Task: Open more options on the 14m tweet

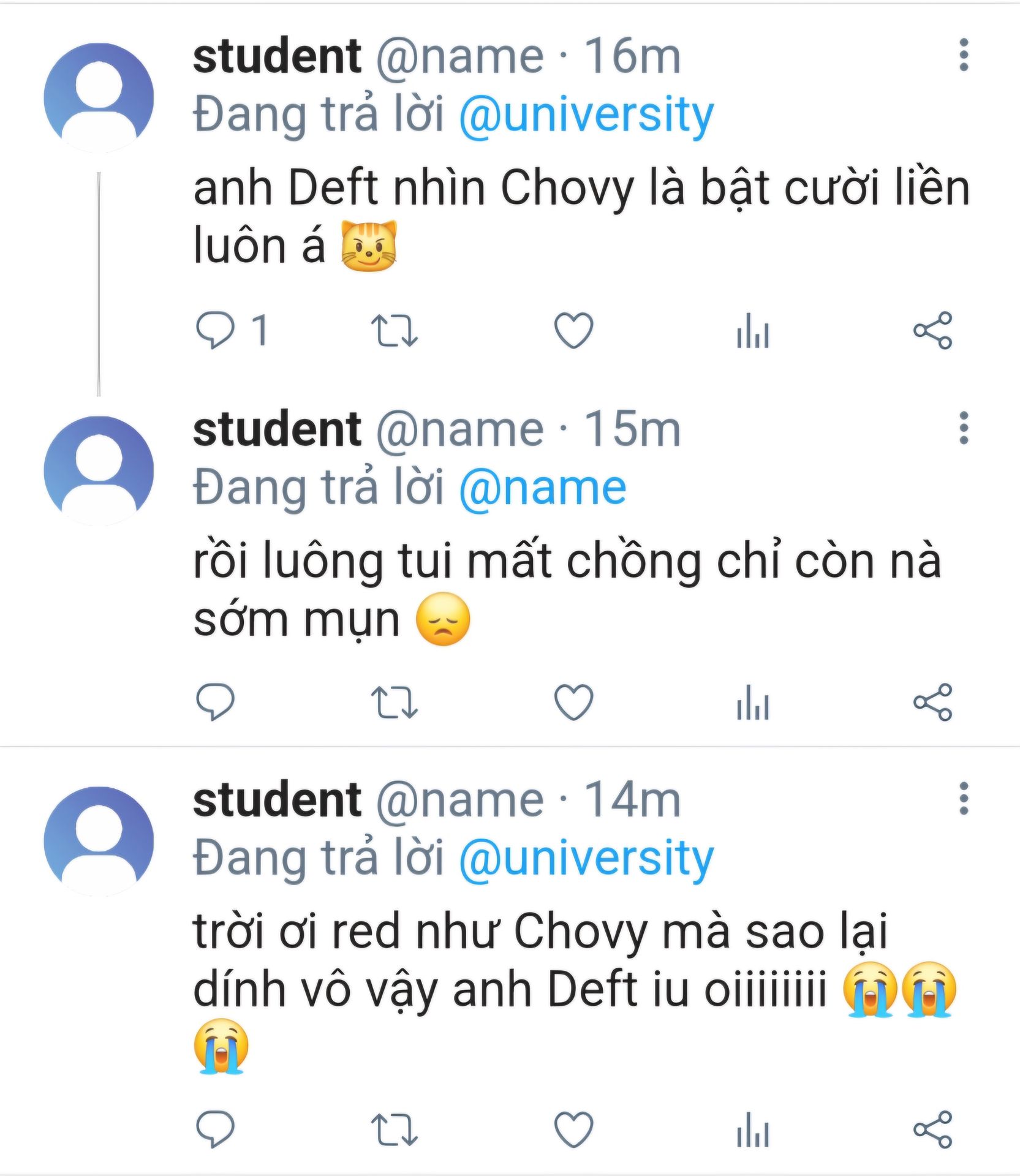Action: (x=964, y=798)
